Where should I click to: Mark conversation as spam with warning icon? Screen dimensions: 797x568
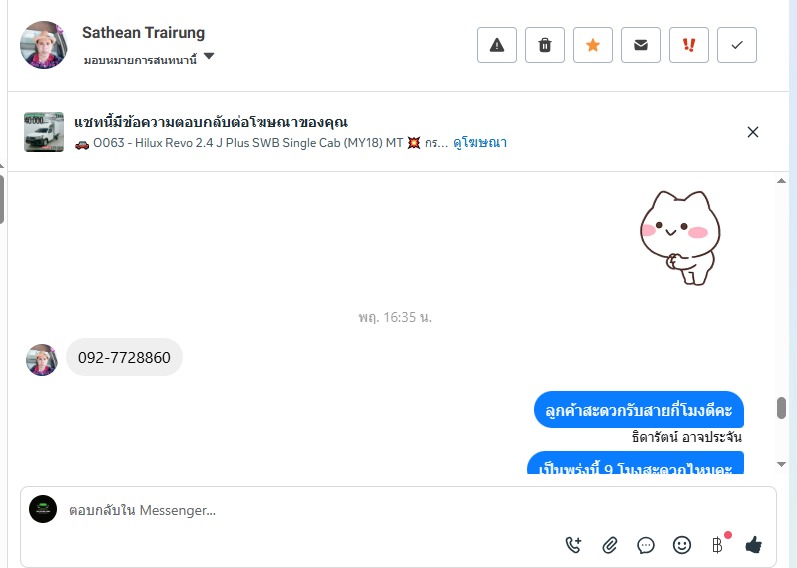pyautogui.click(x=497, y=45)
